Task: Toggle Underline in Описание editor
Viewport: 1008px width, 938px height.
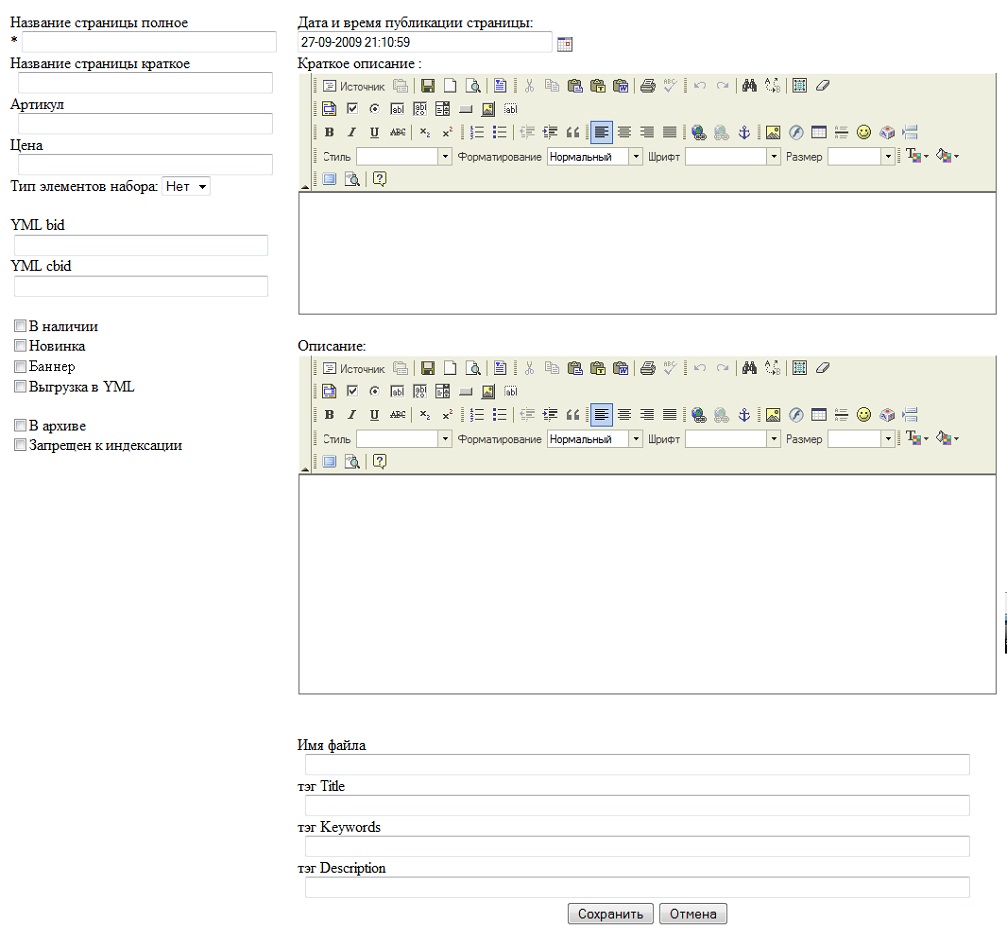Action: click(374, 415)
